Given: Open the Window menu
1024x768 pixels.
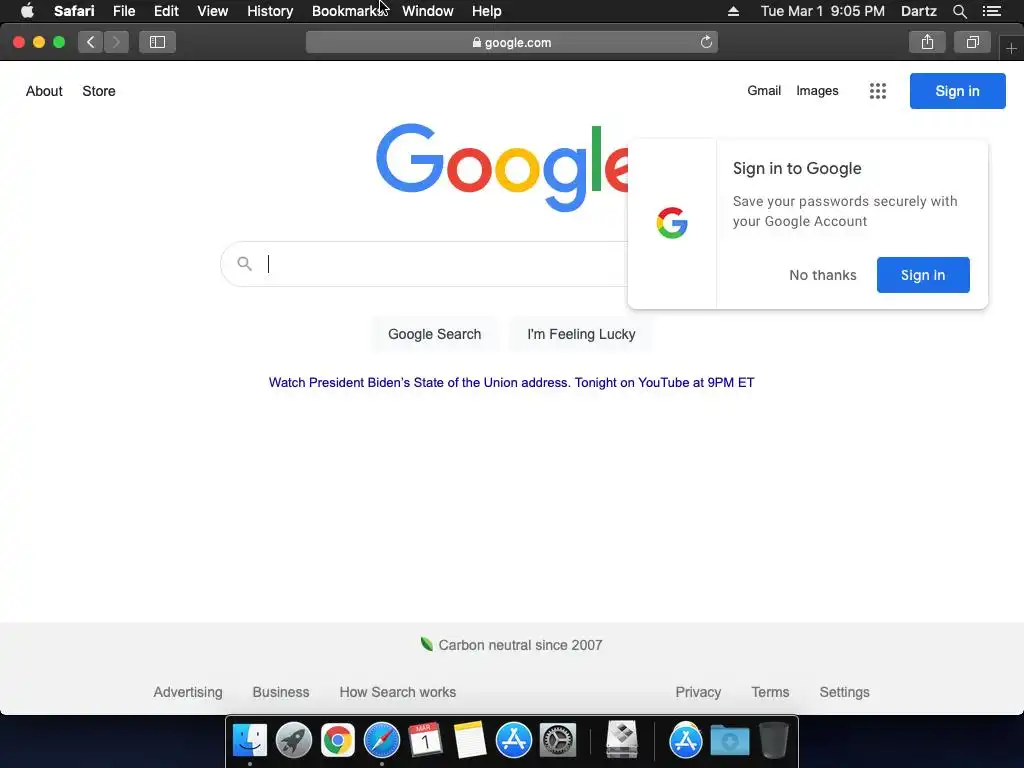Looking at the screenshot, I should (428, 11).
